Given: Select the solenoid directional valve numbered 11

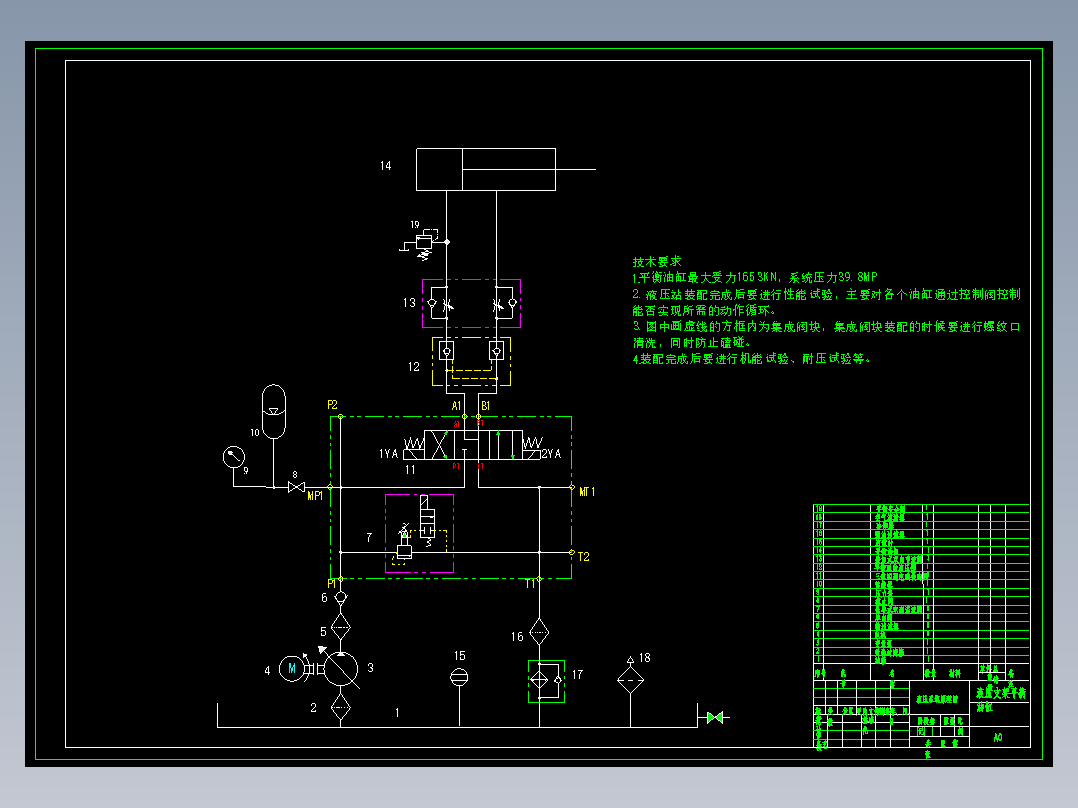Looking at the screenshot, I should pyautogui.click(x=473, y=445).
